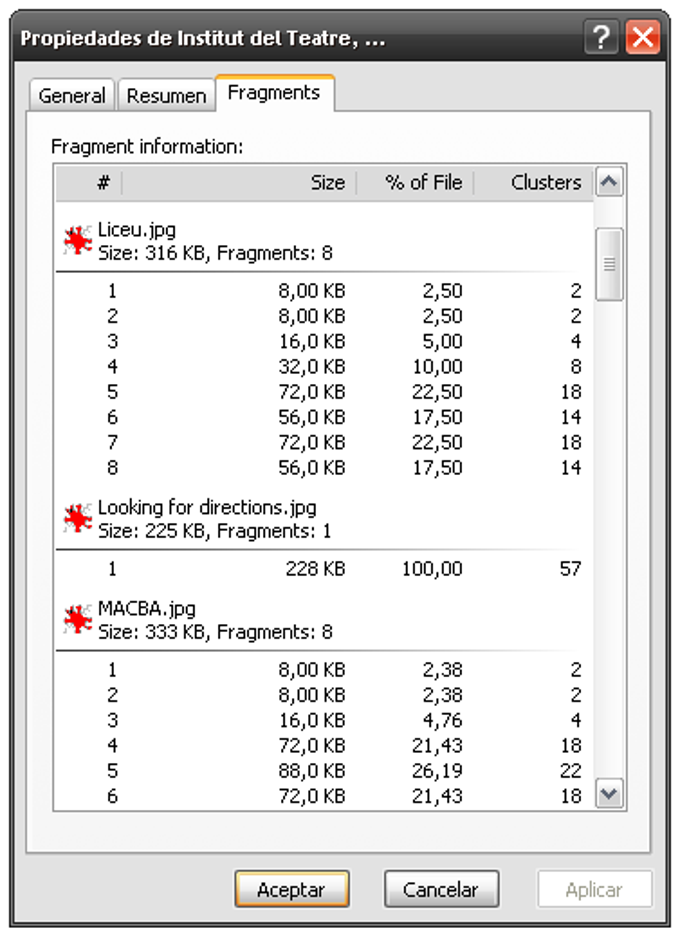Click the help question mark in title bar
The width and height of the screenshot is (680, 933).
click(600, 37)
